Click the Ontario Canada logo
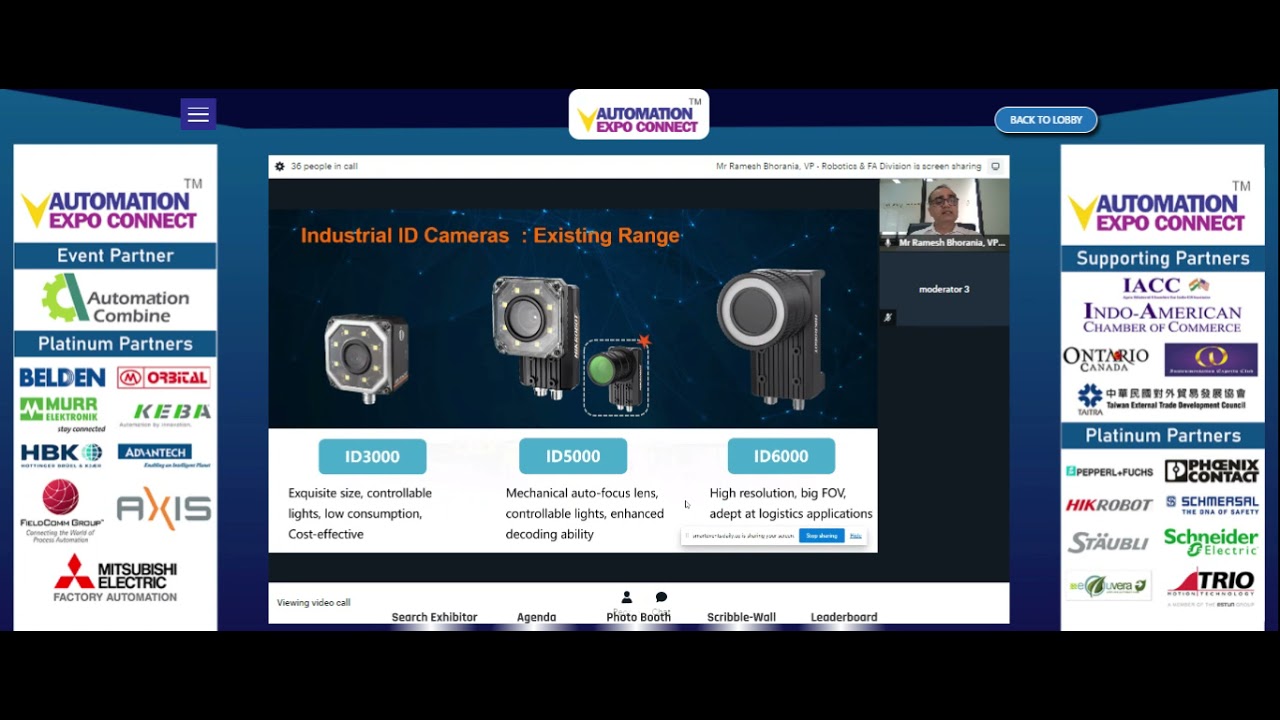Screen dimensions: 1280x720 1106,359
